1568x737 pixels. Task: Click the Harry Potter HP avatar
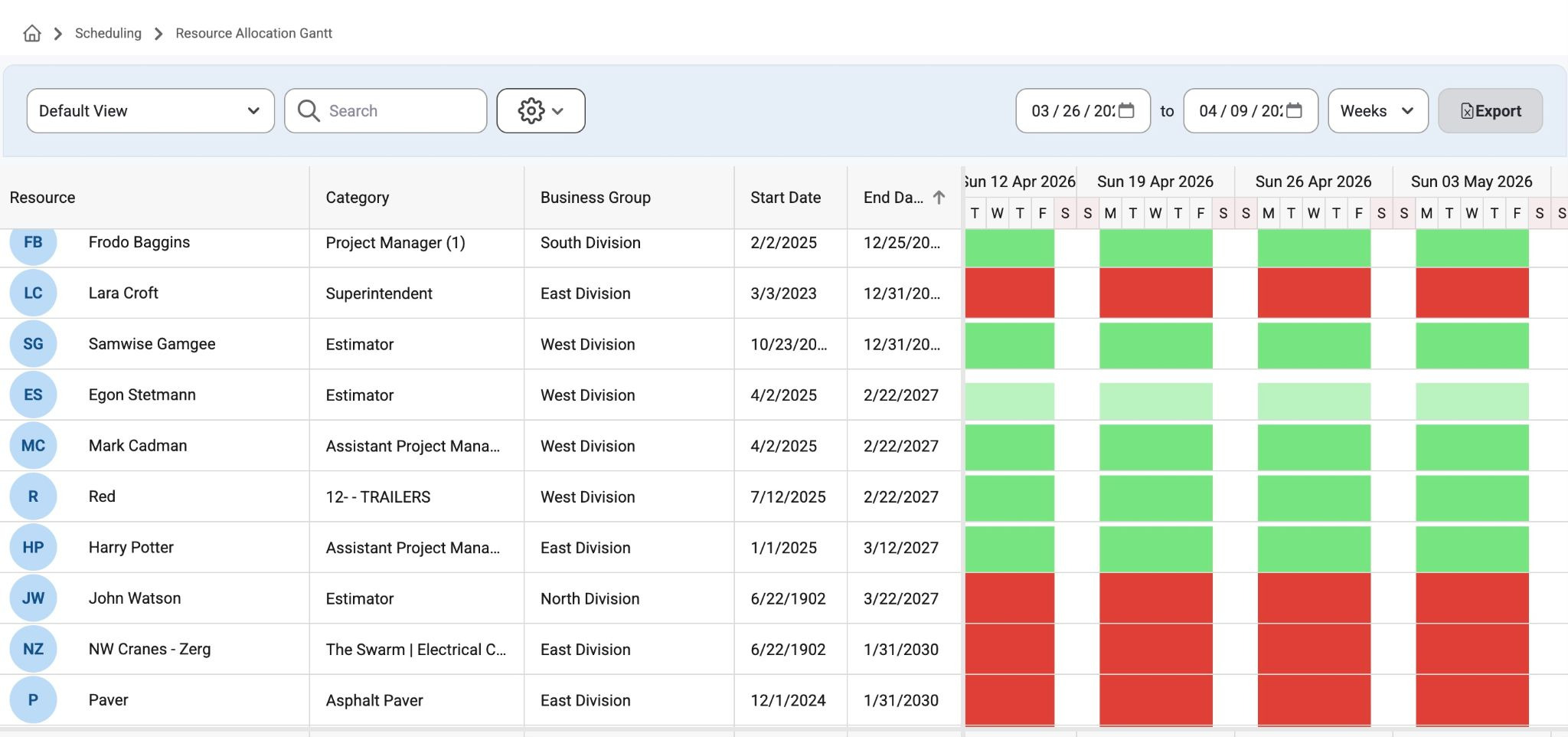pyautogui.click(x=33, y=547)
